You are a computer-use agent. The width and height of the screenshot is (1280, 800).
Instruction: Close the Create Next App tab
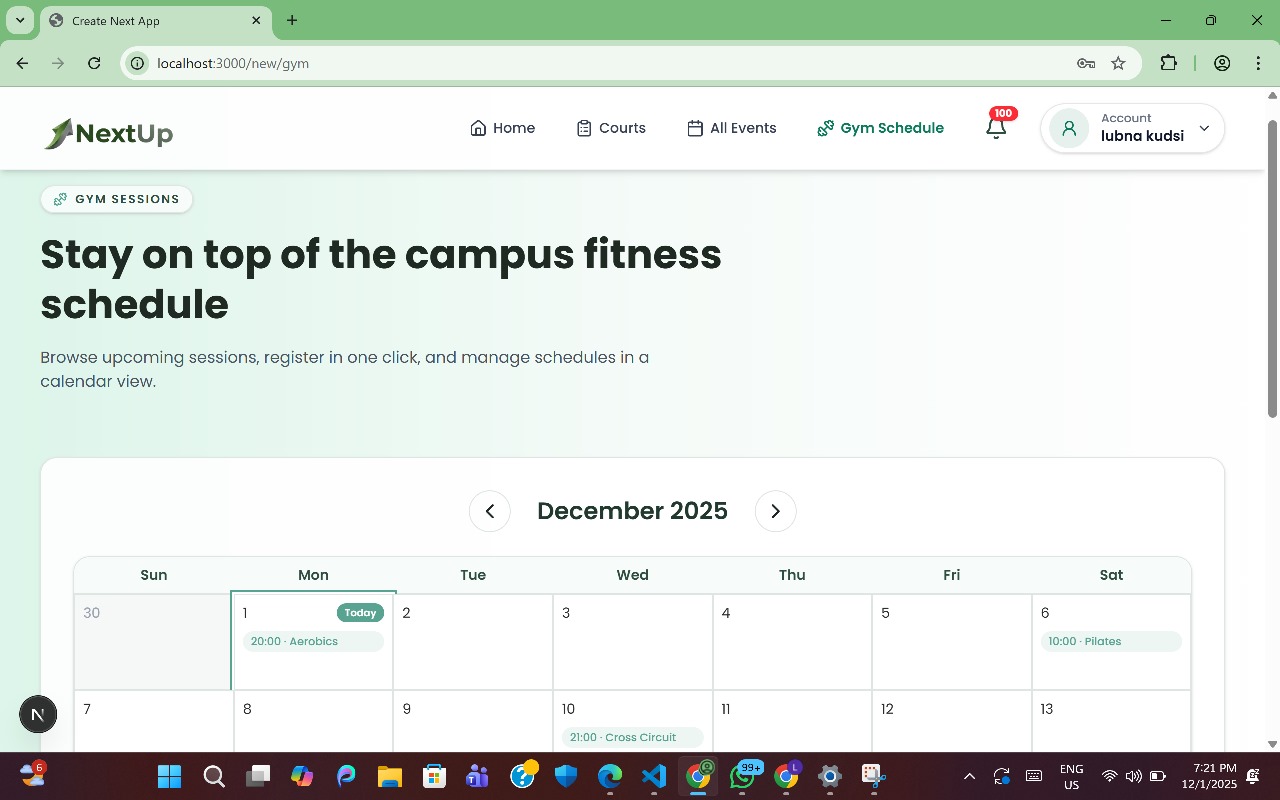(x=257, y=20)
